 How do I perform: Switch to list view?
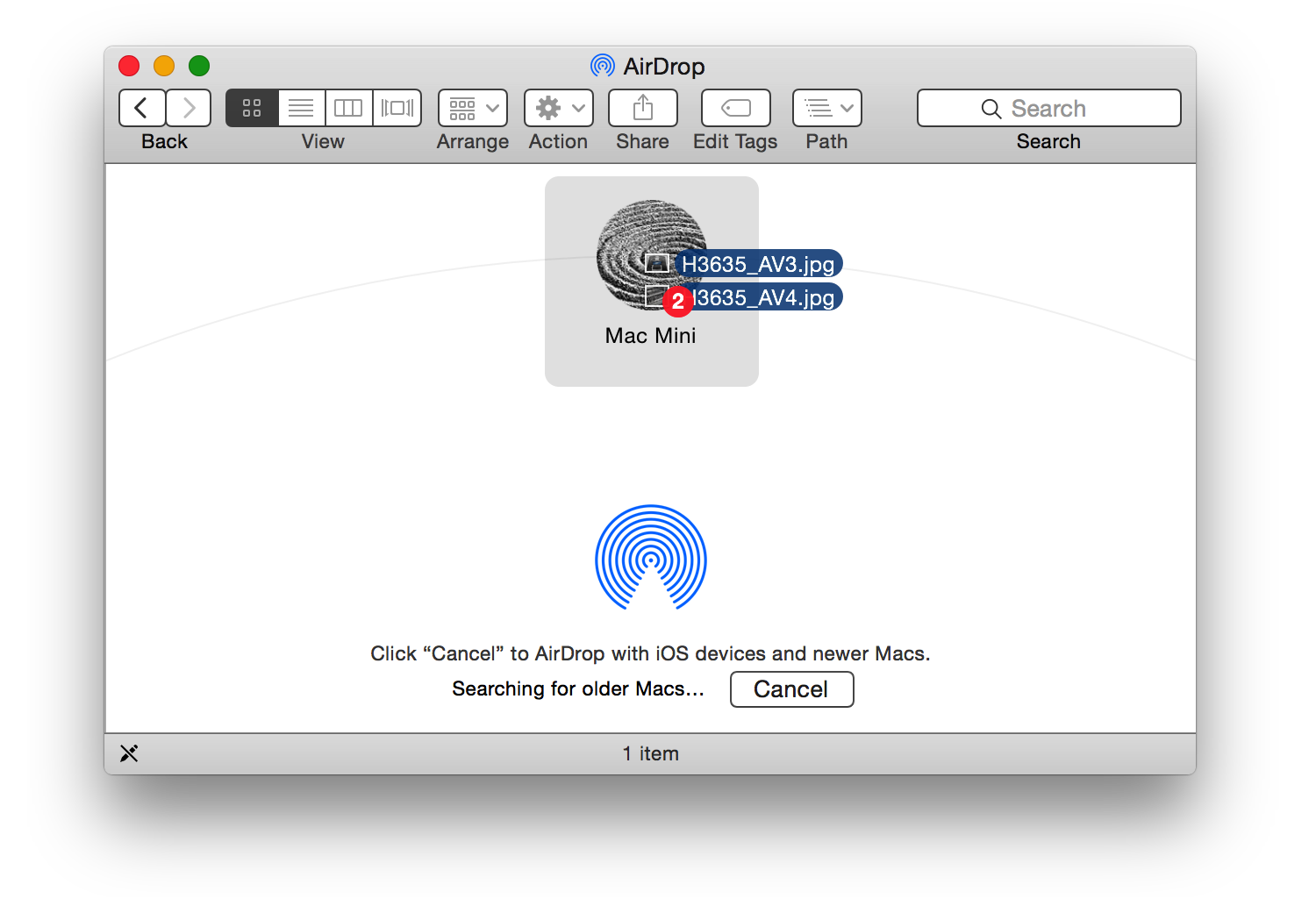301,108
